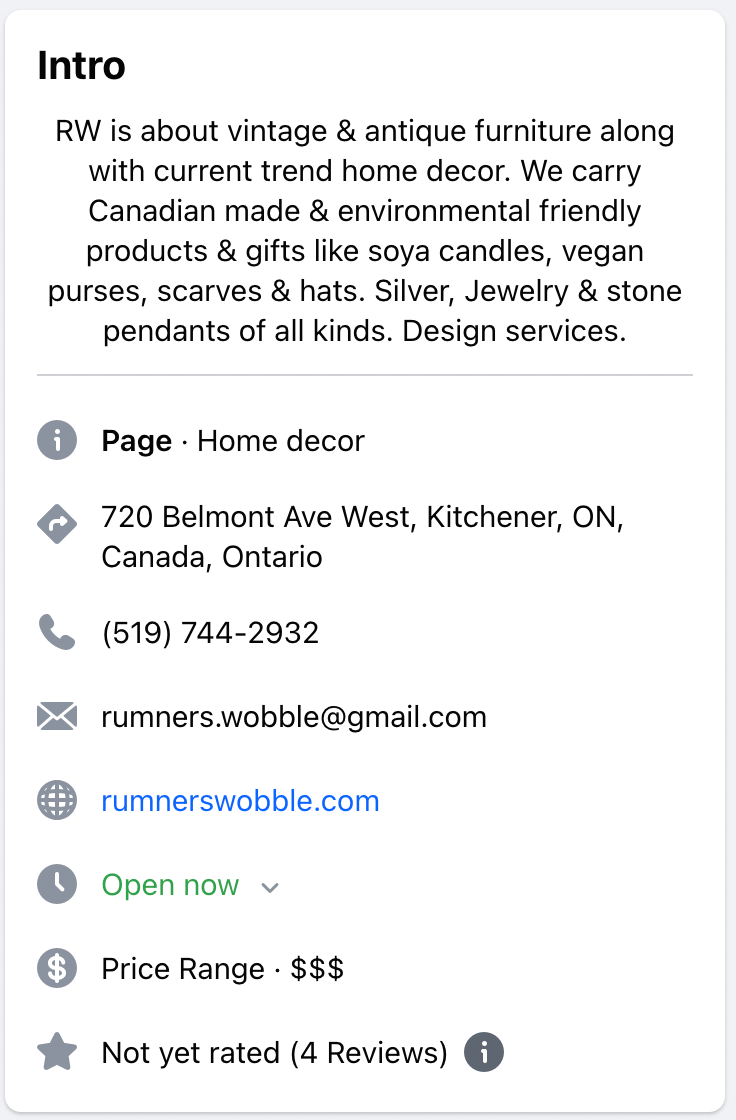Viewport: 736px width, 1120px height.
Task: Click the phone handset icon
Action: point(57,633)
